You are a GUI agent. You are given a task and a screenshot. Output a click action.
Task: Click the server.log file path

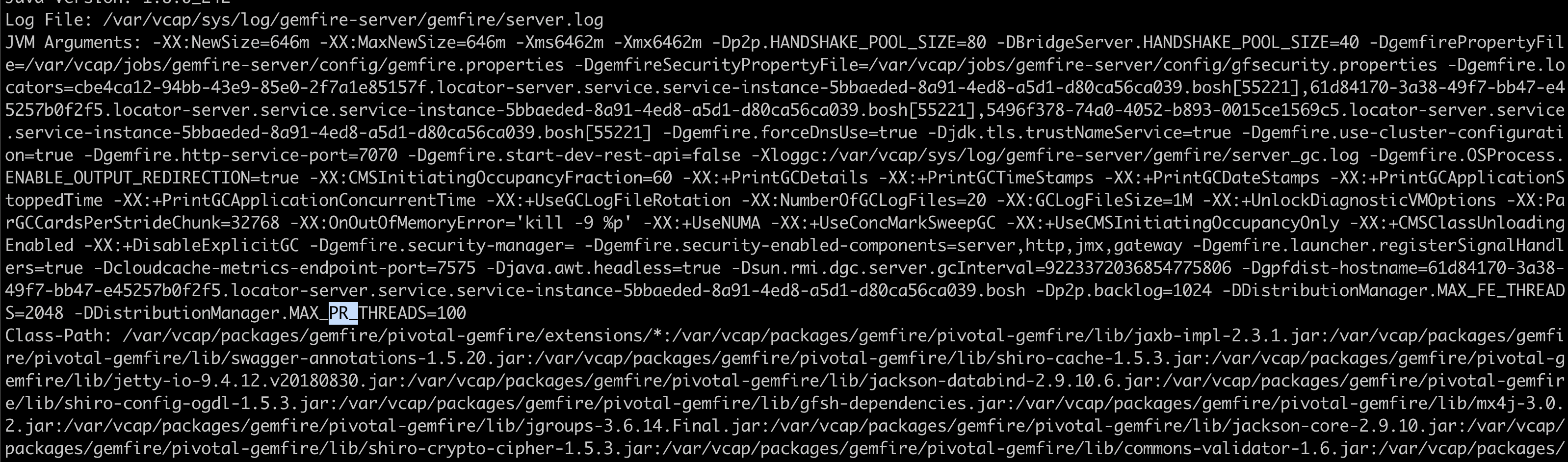(x=353, y=20)
